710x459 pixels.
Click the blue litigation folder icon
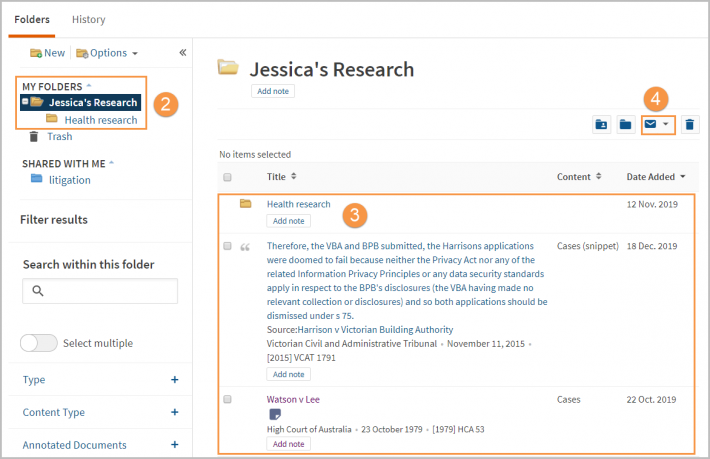[37, 178]
